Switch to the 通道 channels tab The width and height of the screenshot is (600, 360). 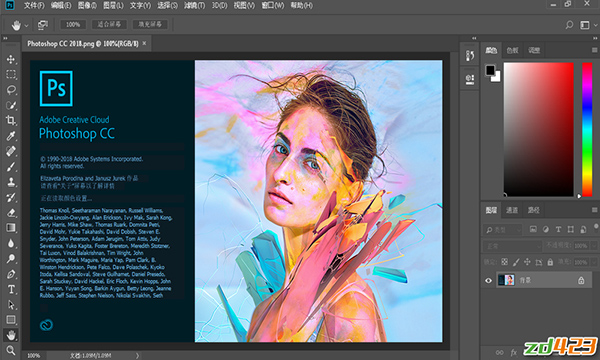[512, 210]
